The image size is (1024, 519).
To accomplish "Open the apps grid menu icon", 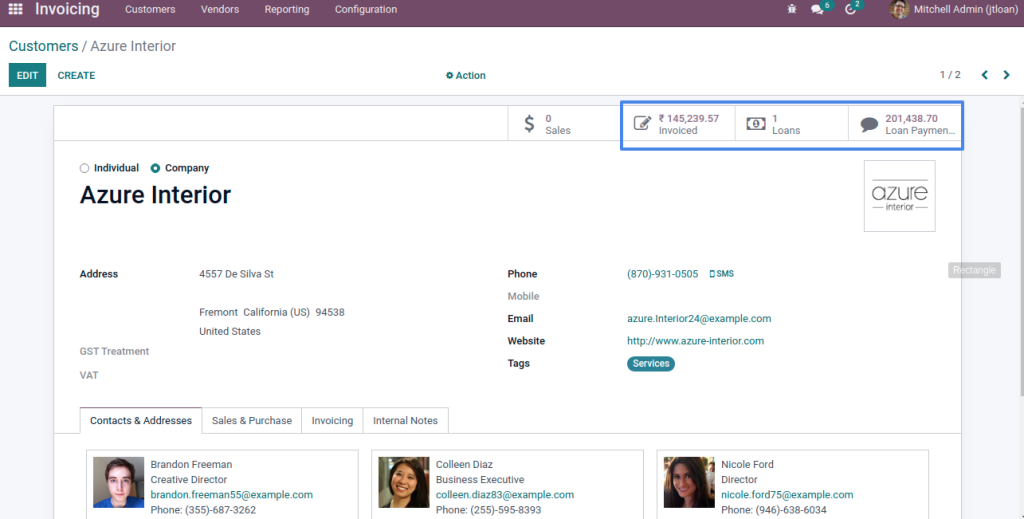I will [x=16, y=9].
